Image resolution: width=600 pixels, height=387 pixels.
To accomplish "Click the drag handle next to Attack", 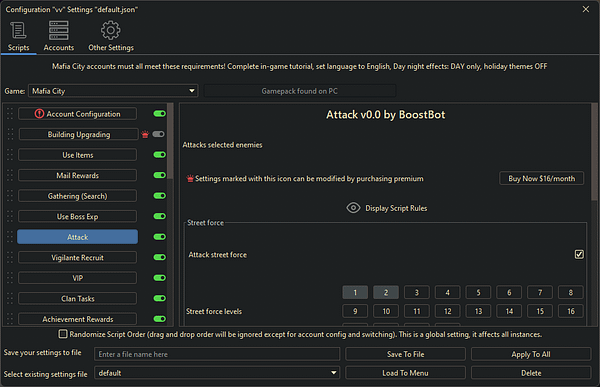I will [x=10, y=237].
